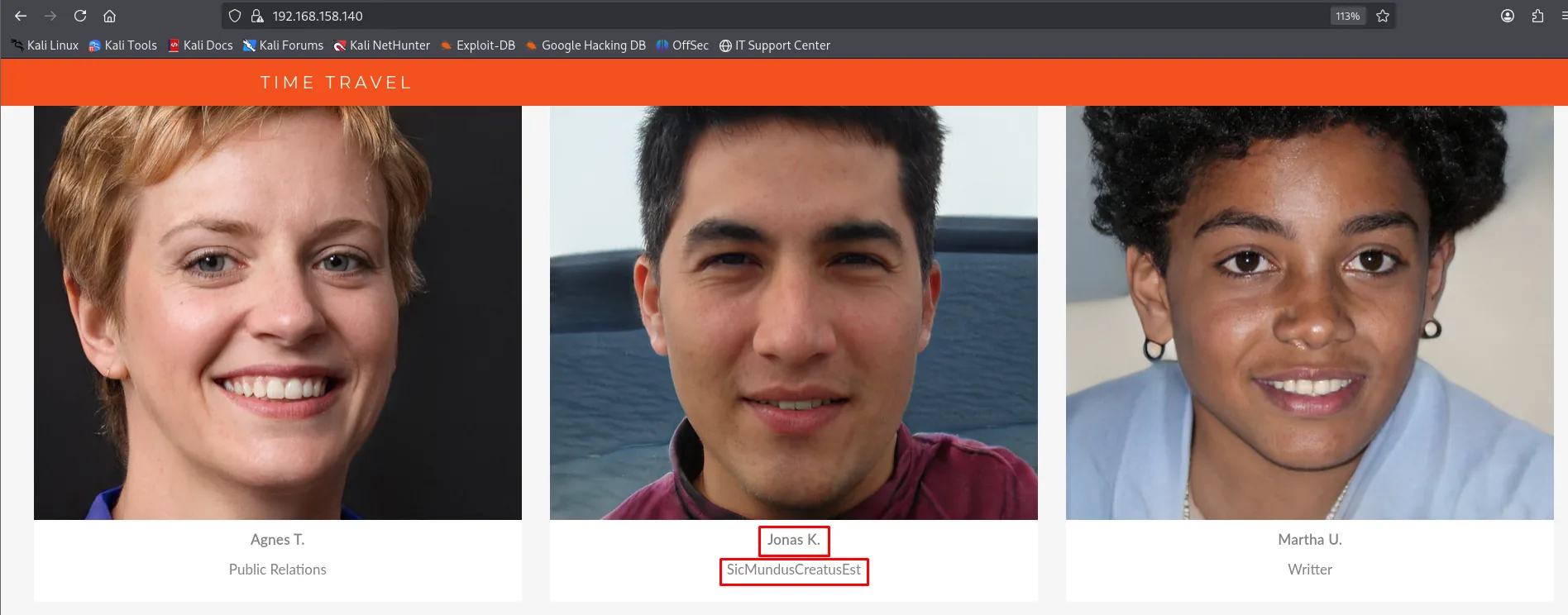Open the Exploit-DB bookmark

[478, 45]
